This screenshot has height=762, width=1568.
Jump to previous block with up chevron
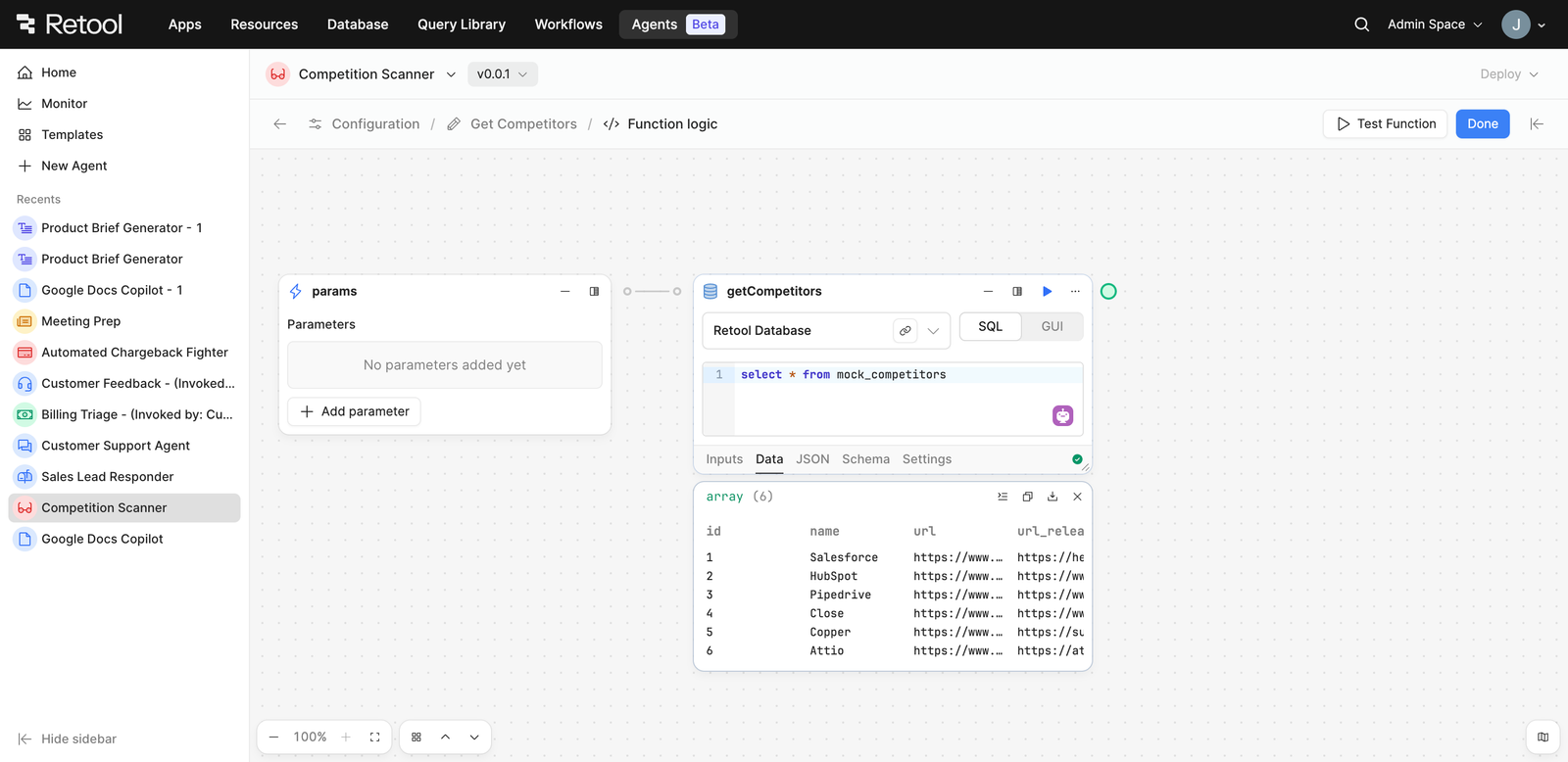[x=445, y=738]
